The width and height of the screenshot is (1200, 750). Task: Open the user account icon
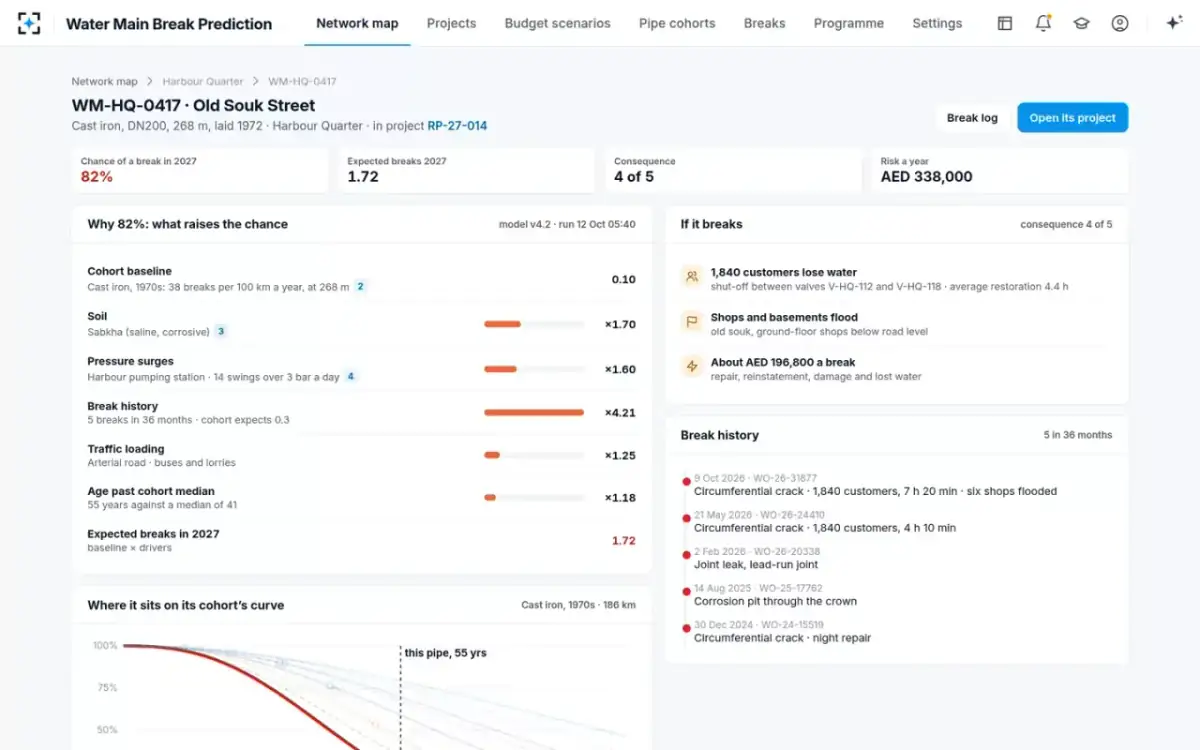coord(1120,23)
